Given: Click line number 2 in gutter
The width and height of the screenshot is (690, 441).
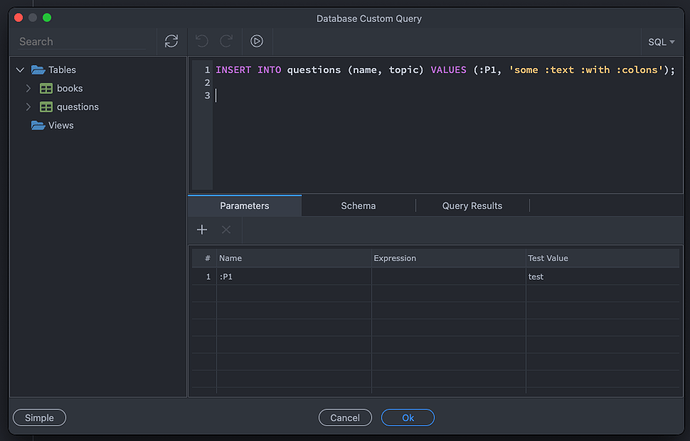Looking at the screenshot, I should 207,83.
